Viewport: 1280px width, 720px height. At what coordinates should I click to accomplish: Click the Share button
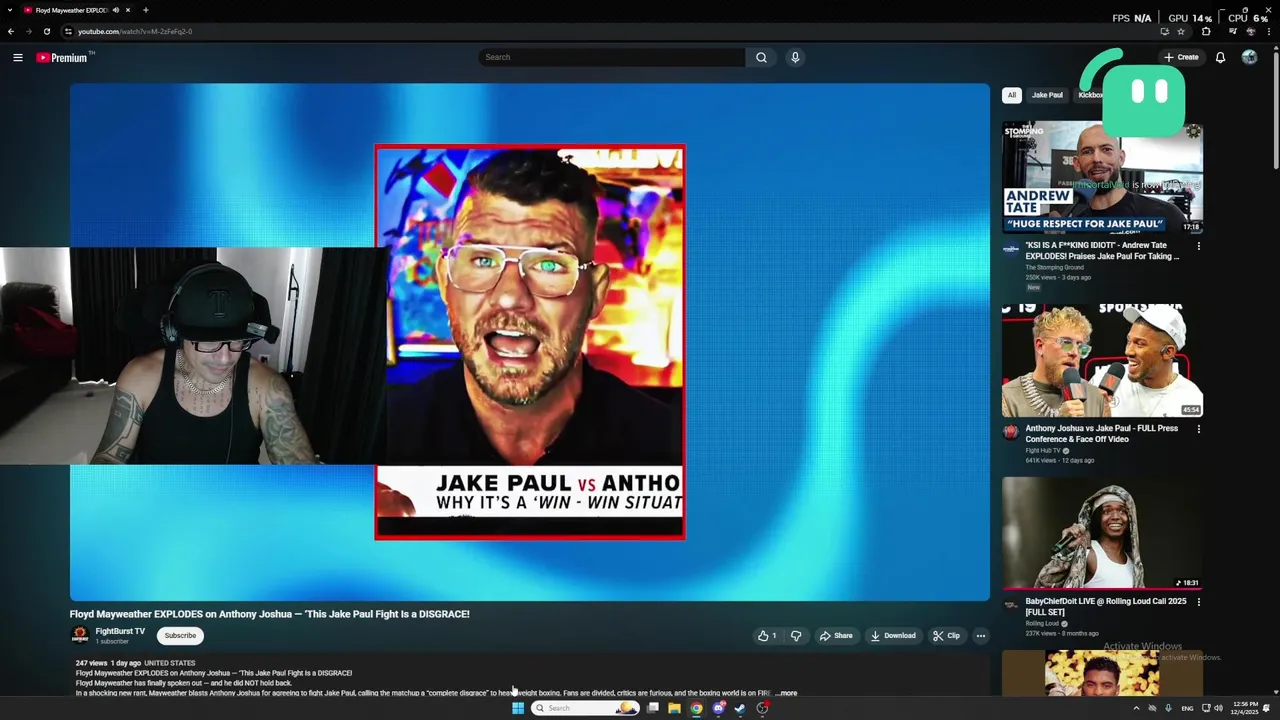836,636
